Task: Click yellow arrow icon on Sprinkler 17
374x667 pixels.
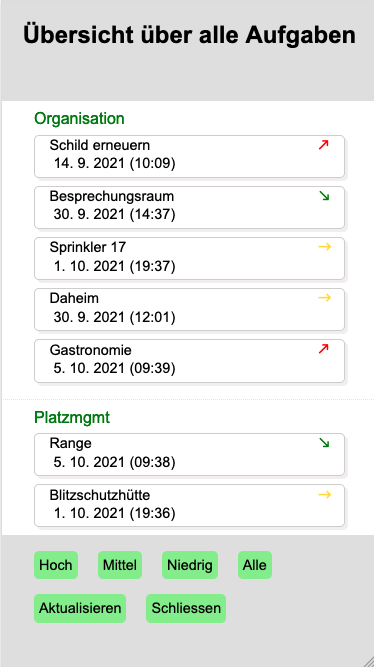Action: 325,247
